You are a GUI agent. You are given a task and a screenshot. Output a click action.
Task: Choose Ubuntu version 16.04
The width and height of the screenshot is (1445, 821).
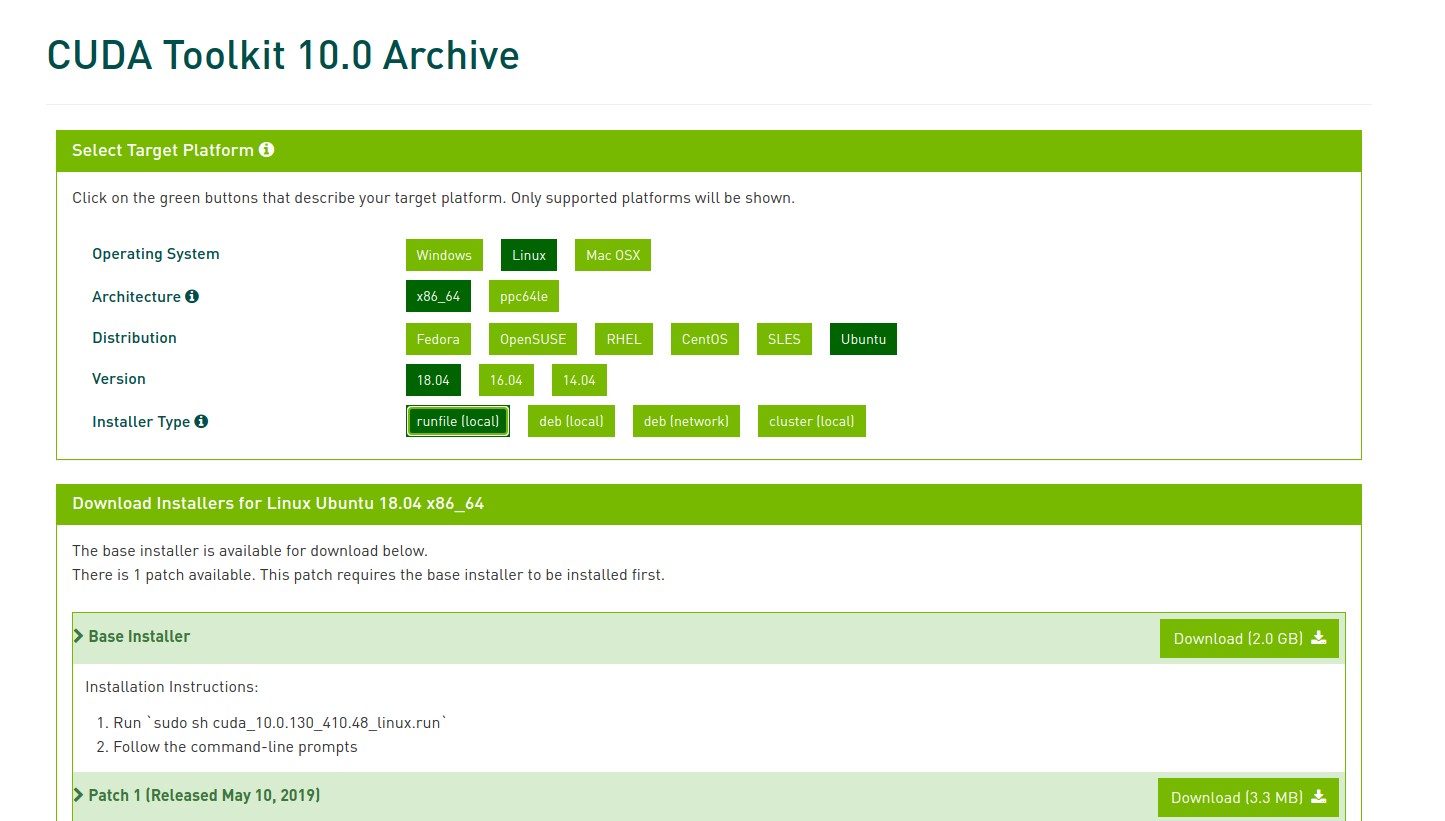(x=506, y=380)
